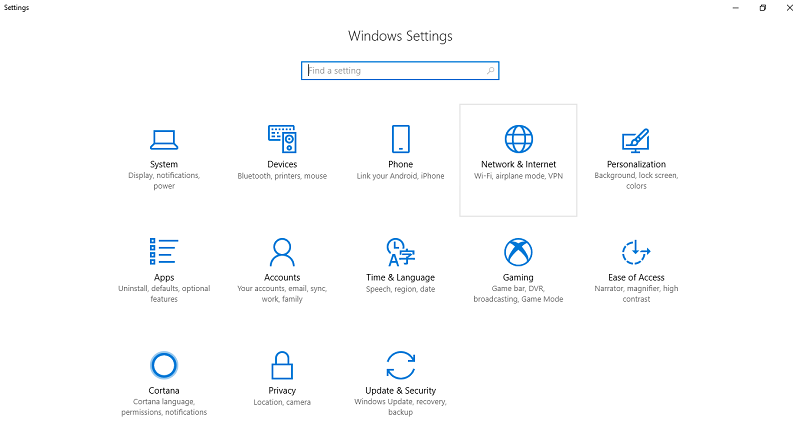Restore down the Settings window
Screen dimensions: 800x426
click(x=763, y=8)
